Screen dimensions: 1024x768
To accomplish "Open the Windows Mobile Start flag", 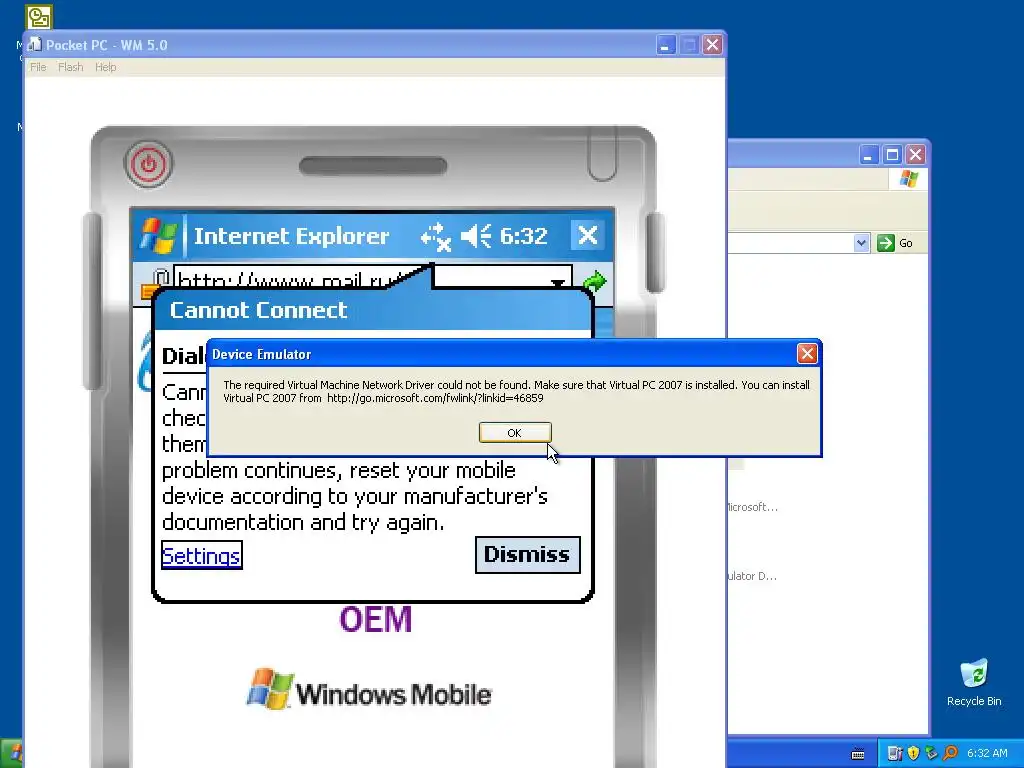I will (157, 235).
